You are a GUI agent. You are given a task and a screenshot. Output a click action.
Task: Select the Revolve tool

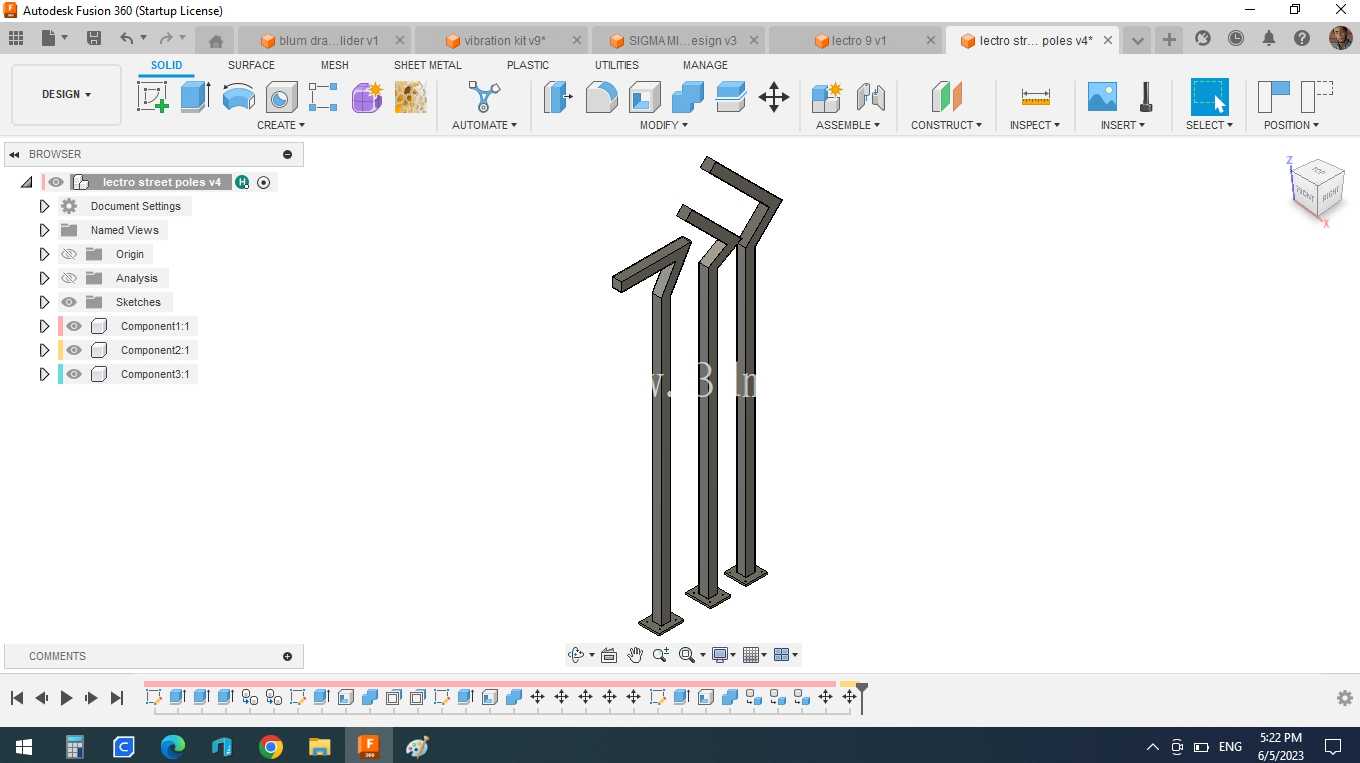point(238,97)
